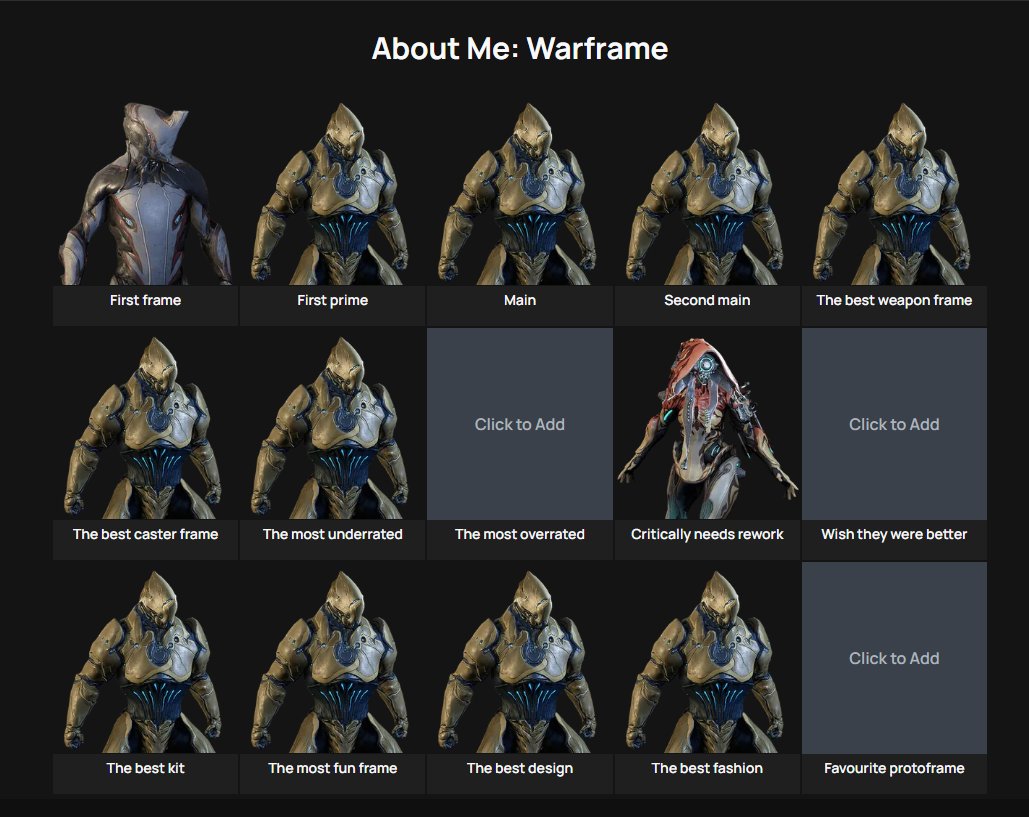Click 'Critically needs rework' caption
1029x817 pixels.
pos(707,534)
